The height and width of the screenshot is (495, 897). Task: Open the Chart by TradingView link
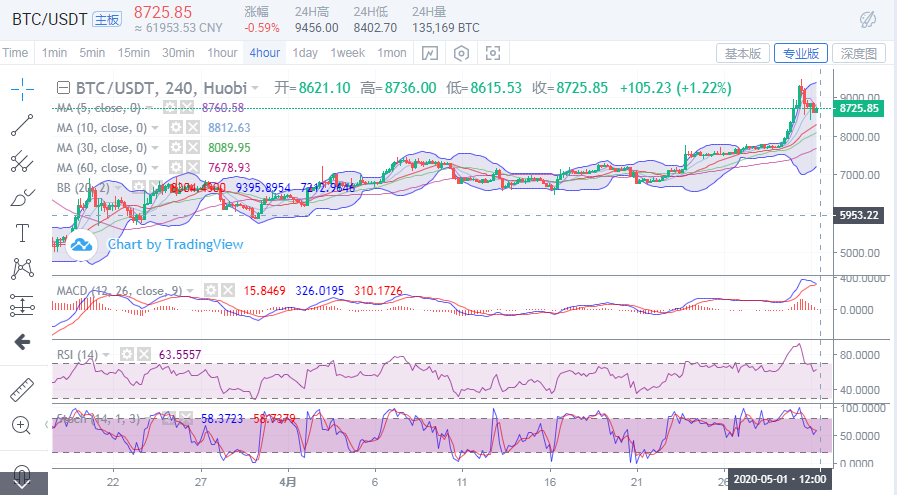pyautogui.click(x=176, y=244)
